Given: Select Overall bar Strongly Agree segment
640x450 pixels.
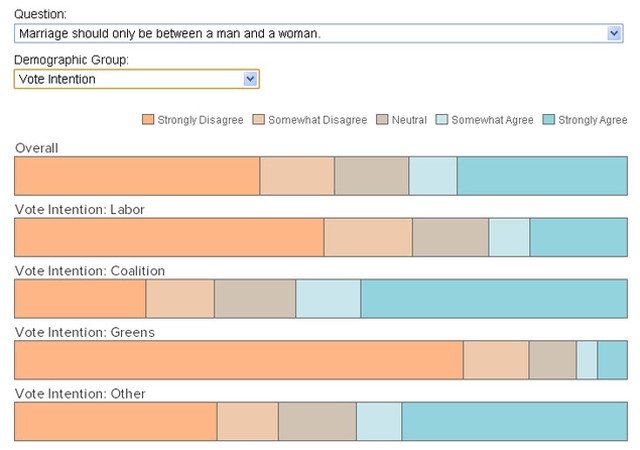Looking at the screenshot, I should [x=542, y=176].
